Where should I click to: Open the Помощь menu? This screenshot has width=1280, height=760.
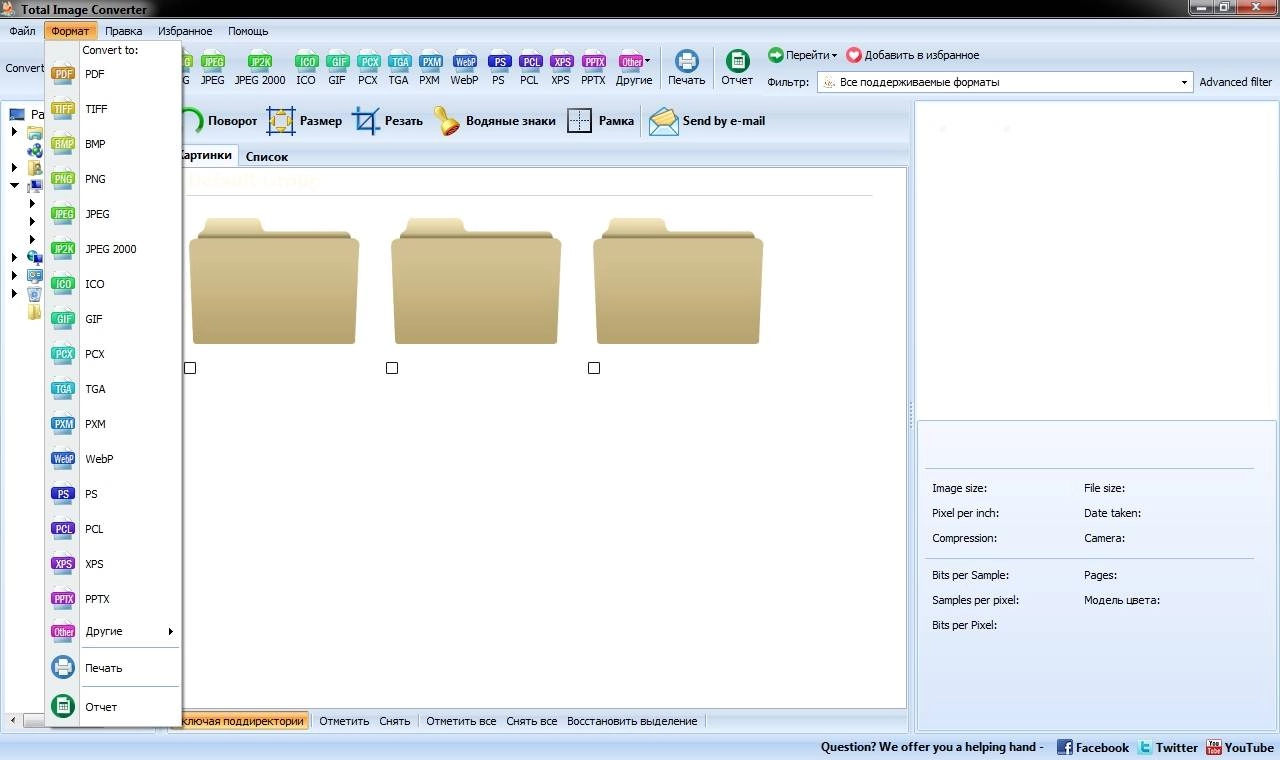(248, 31)
